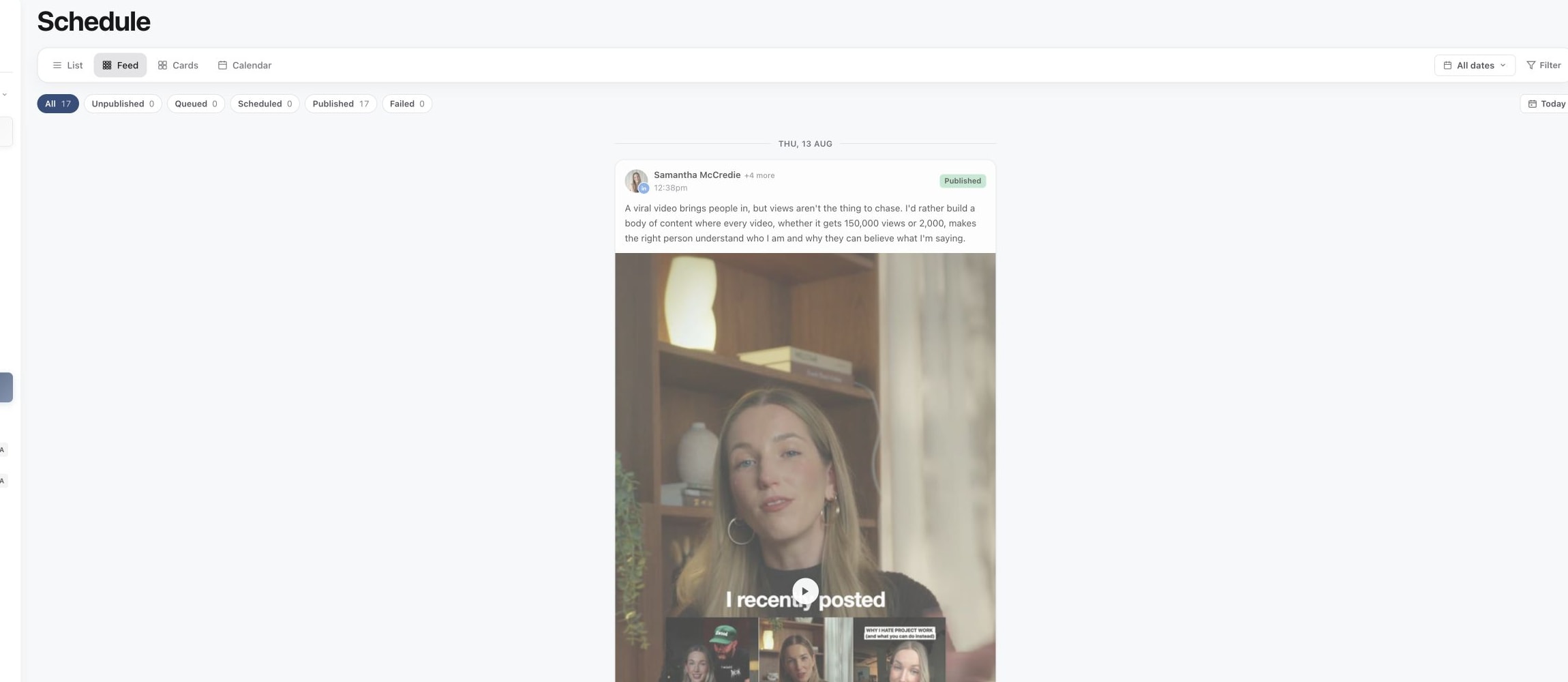The width and height of the screenshot is (1568, 682).
Task: Click the post caption about viral video
Action: 800,223
